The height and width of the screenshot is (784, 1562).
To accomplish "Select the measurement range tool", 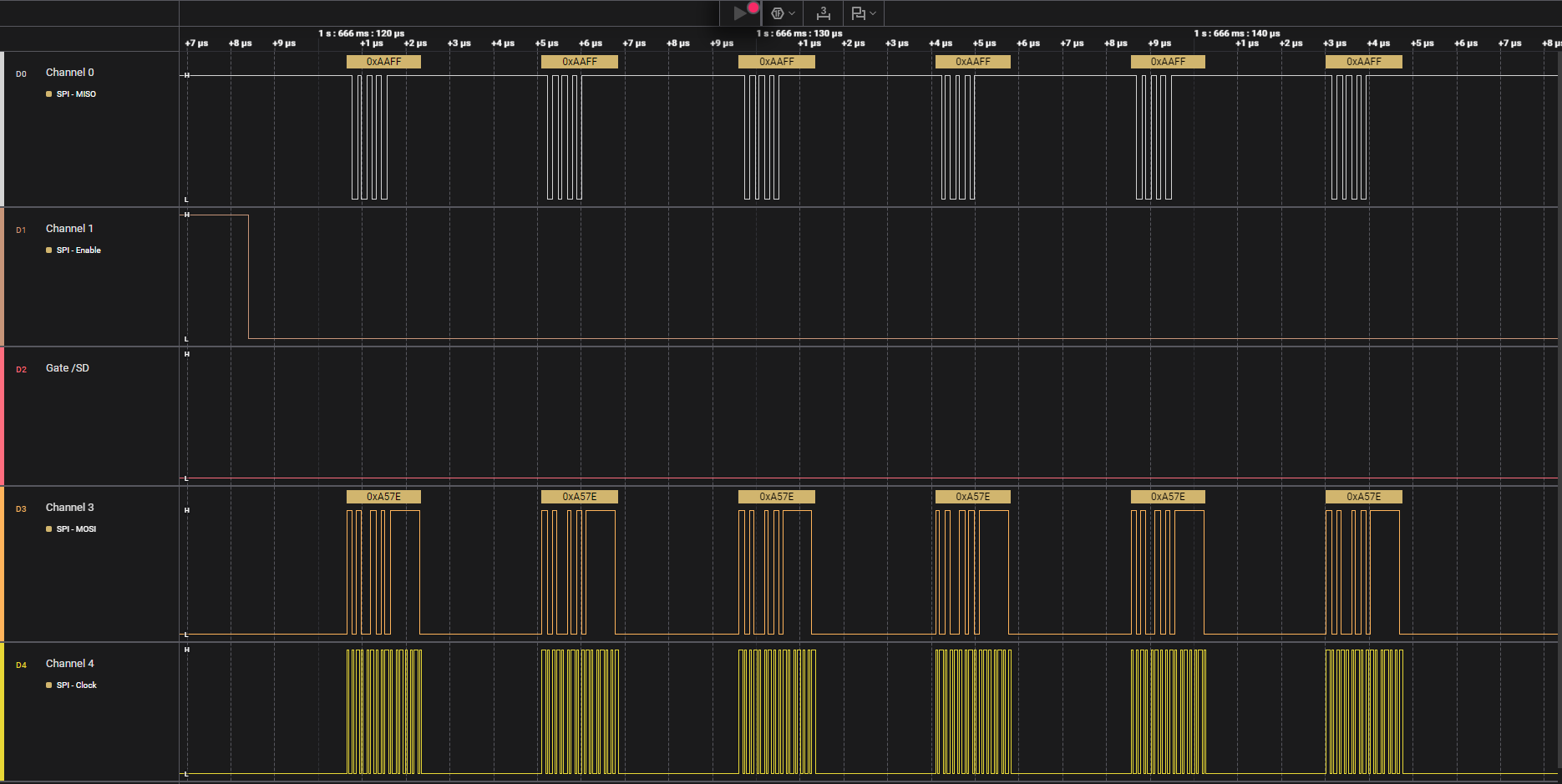I will pyautogui.click(x=824, y=13).
